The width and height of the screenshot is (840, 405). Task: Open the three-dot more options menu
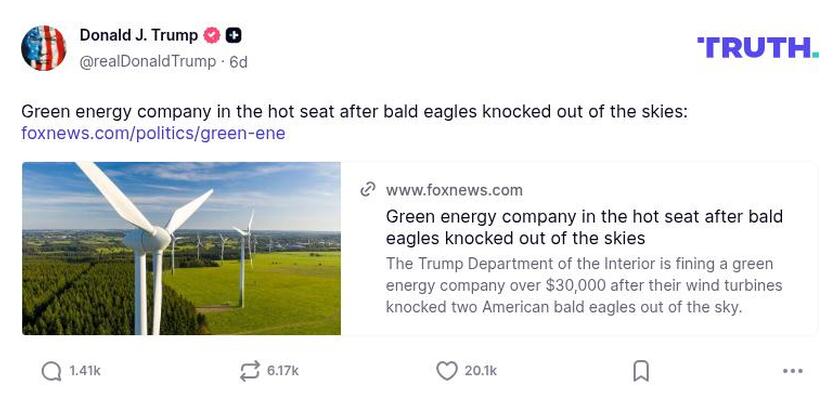[793, 371]
